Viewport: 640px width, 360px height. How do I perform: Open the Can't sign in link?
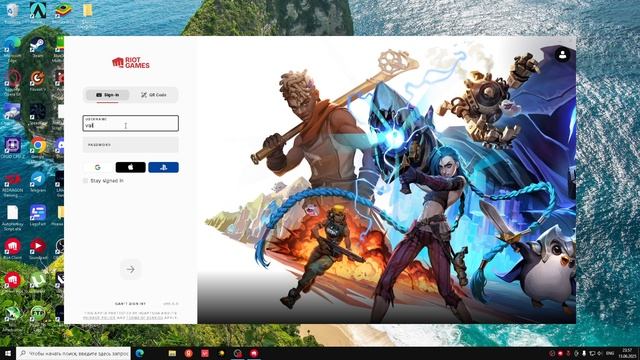[x=130, y=304]
